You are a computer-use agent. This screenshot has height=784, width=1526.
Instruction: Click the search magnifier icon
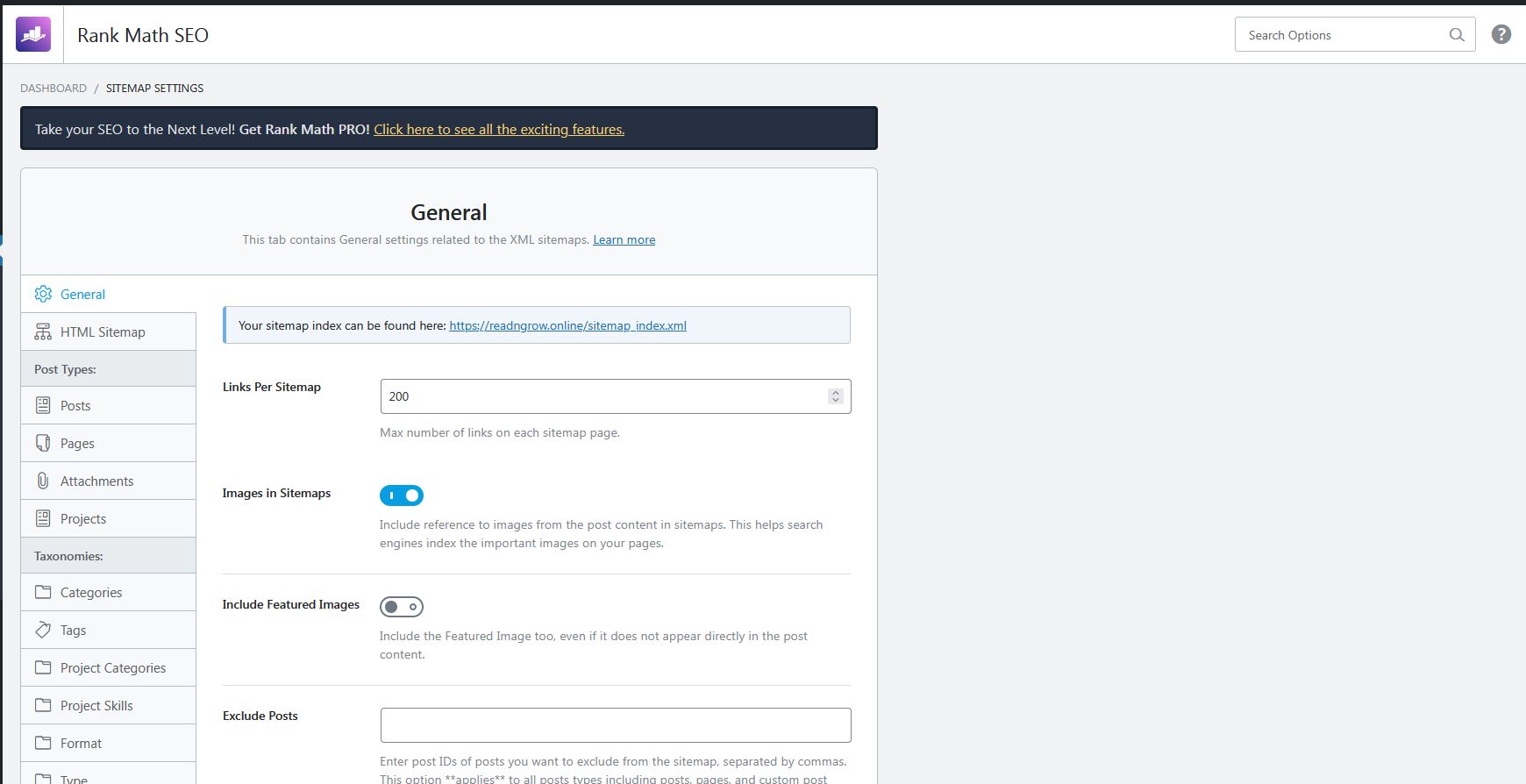coord(1457,35)
